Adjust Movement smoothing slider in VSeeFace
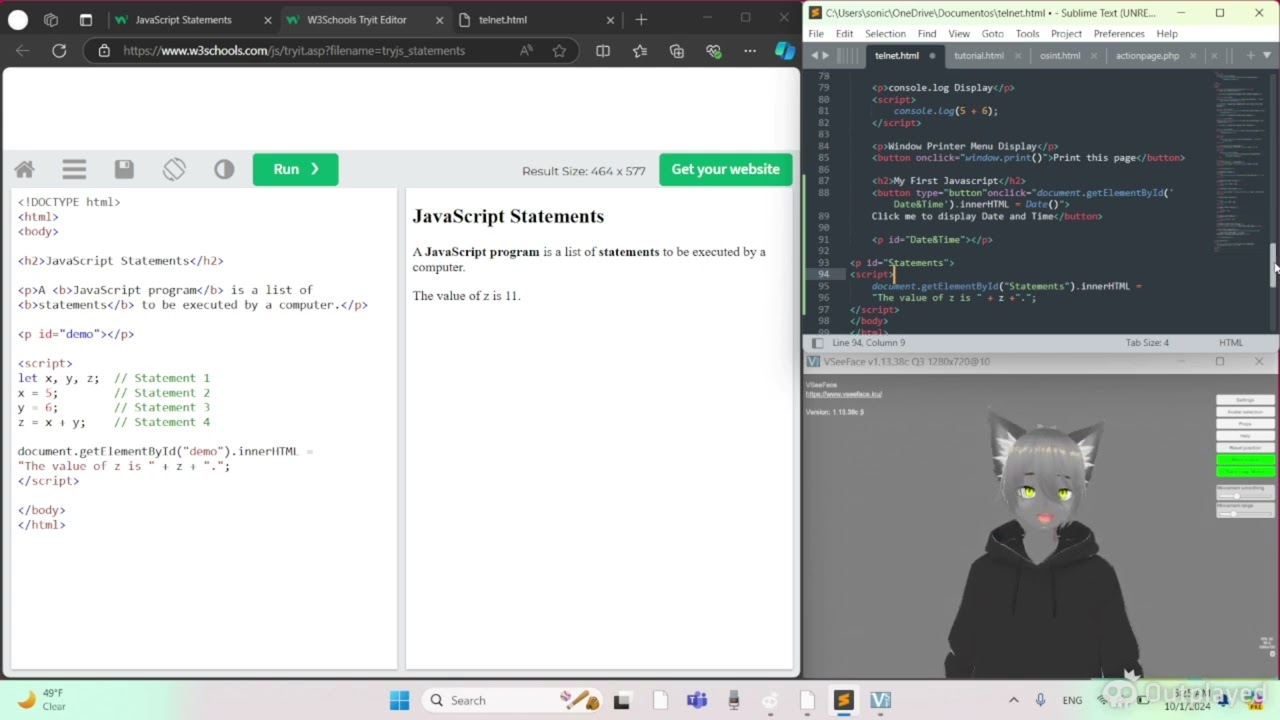Screen dimensions: 1280x720 tap(1245, 496)
